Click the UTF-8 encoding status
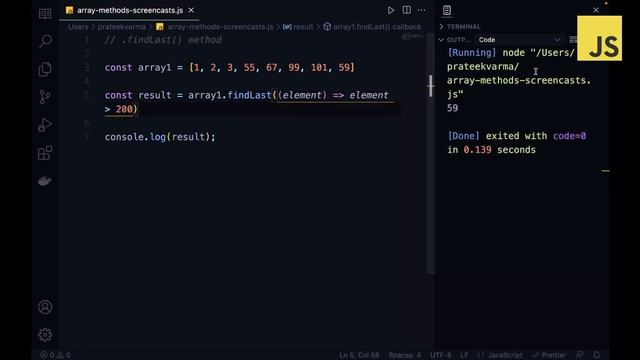The image size is (640, 360). 440,355
